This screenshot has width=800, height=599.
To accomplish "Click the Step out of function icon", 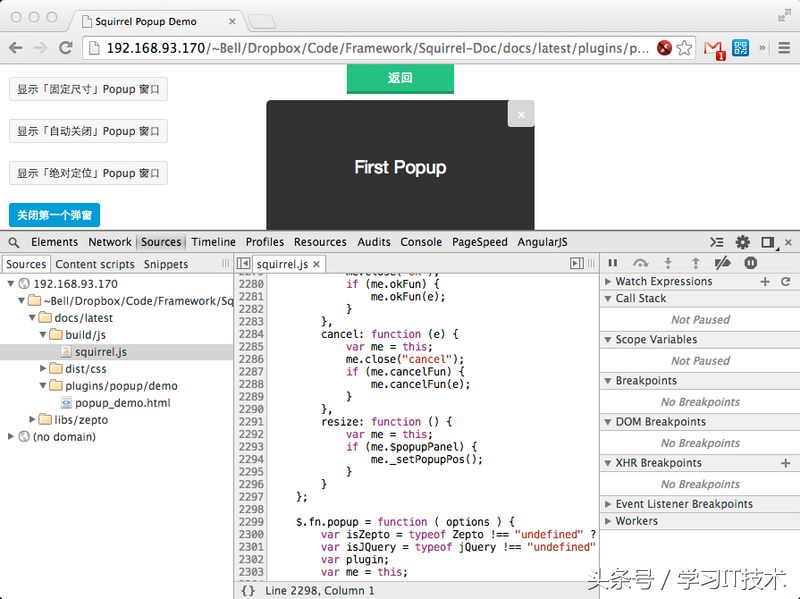I will 695,263.
